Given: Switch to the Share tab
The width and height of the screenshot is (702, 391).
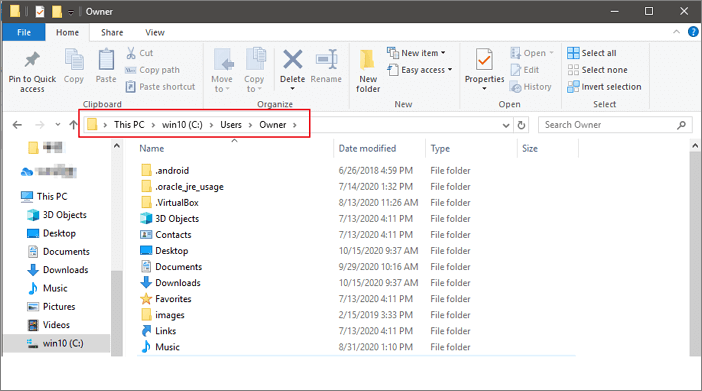Looking at the screenshot, I should point(112,32).
